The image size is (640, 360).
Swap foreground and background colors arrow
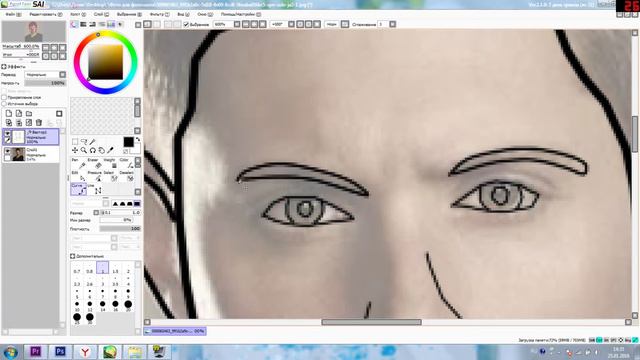click(x=138, y=140)
